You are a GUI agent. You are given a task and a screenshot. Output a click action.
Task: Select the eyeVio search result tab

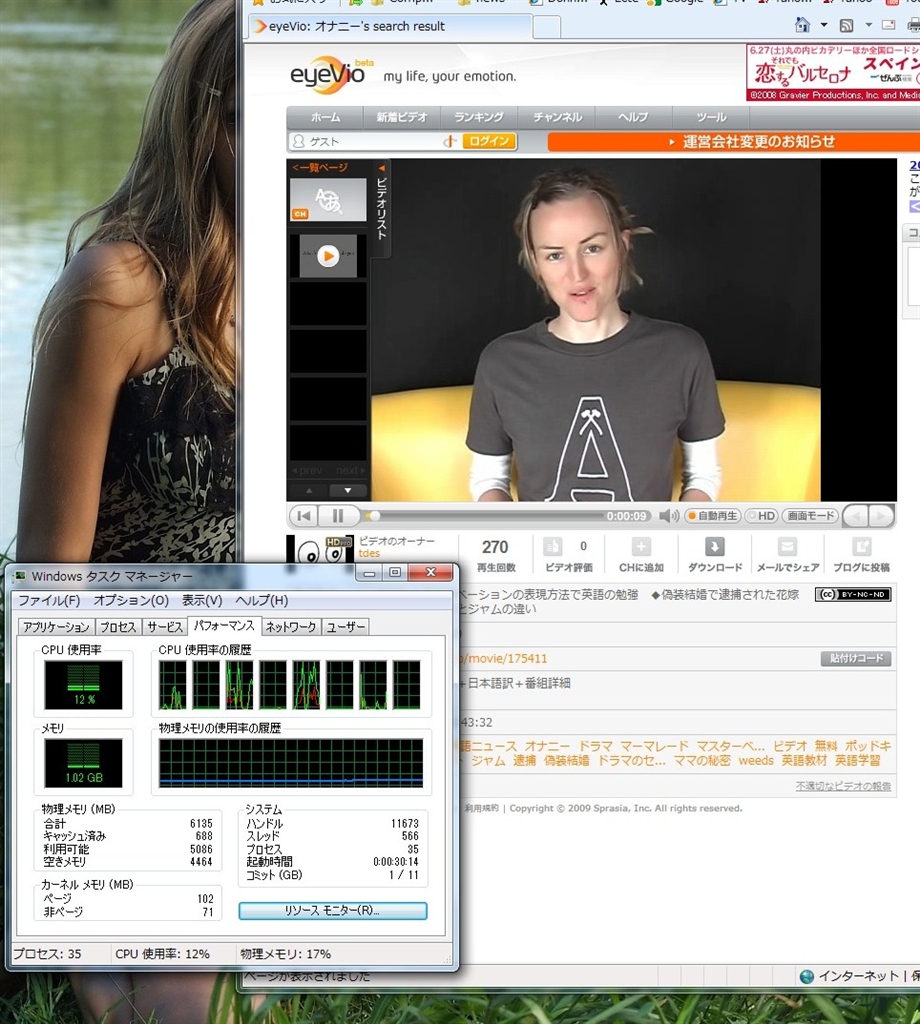pyautogui.click(x=390, y=26)
